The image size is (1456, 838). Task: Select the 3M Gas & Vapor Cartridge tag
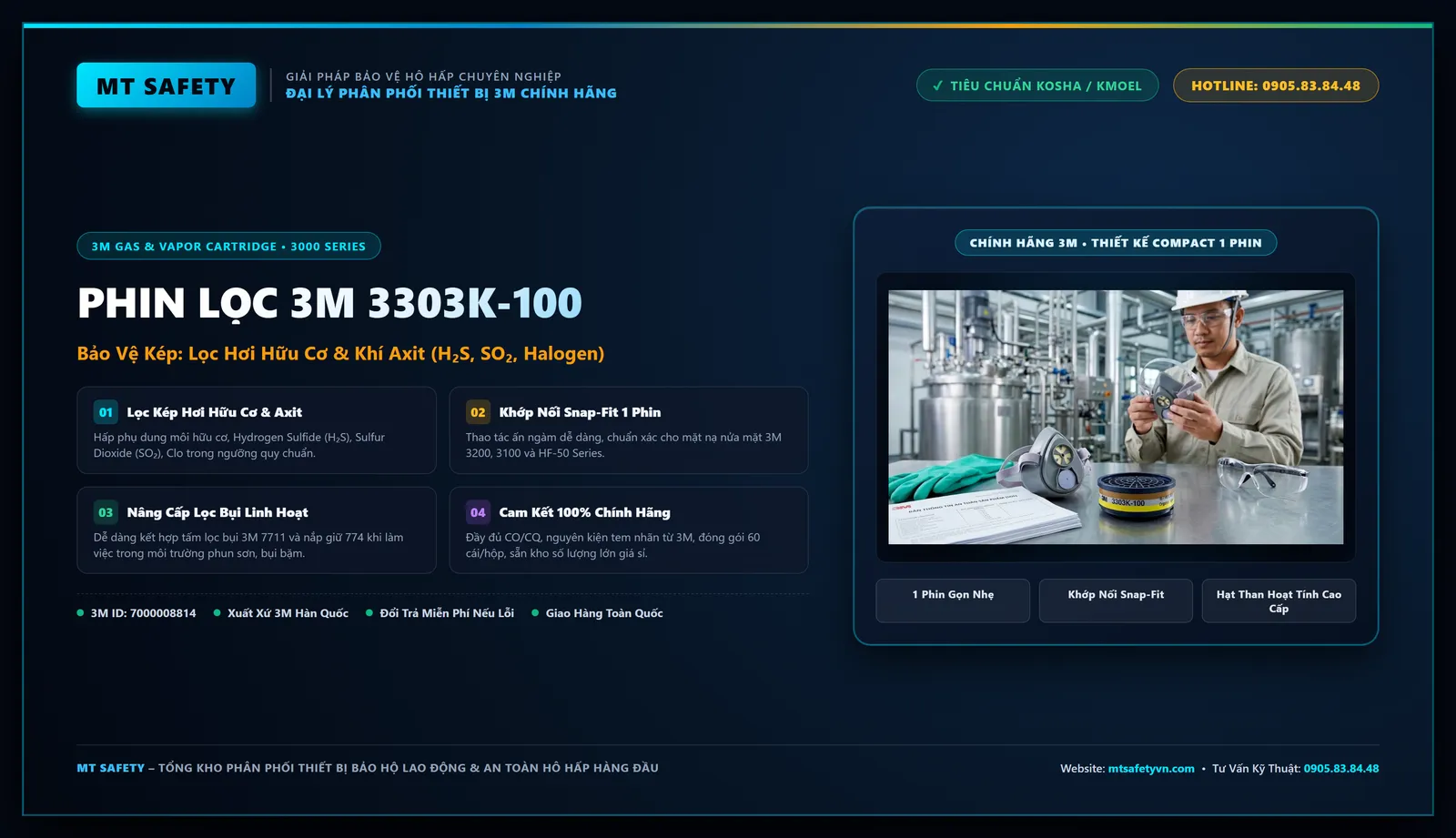click(228, 247)
